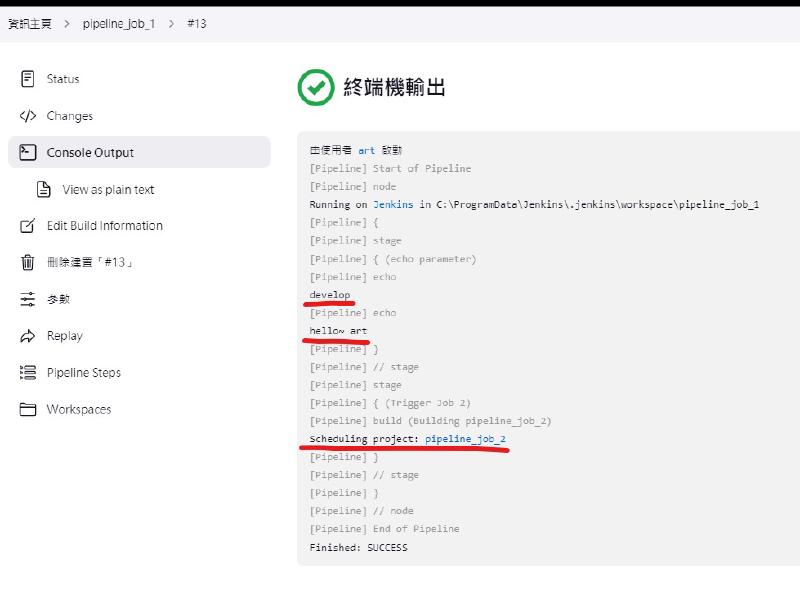800x604 pixels.
Task: Click the Status document icon
Action: [28, 79]
